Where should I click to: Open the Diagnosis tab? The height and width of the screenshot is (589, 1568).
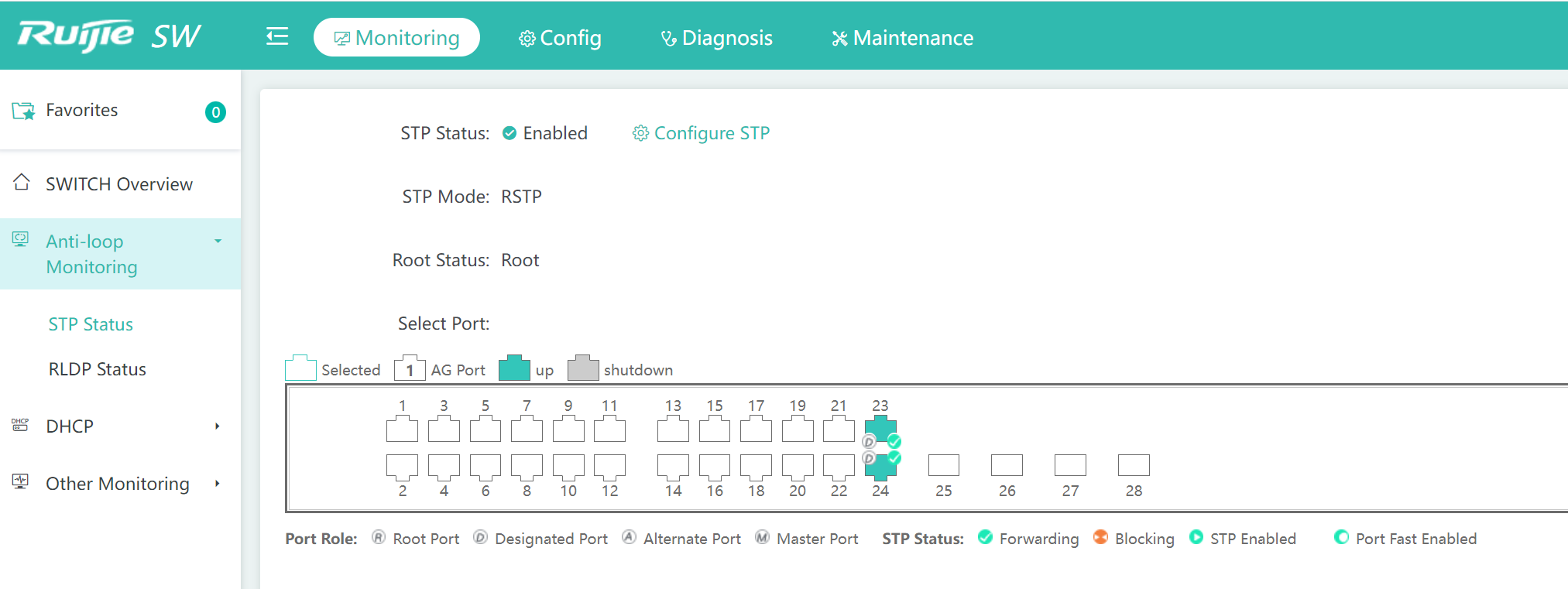716,38
